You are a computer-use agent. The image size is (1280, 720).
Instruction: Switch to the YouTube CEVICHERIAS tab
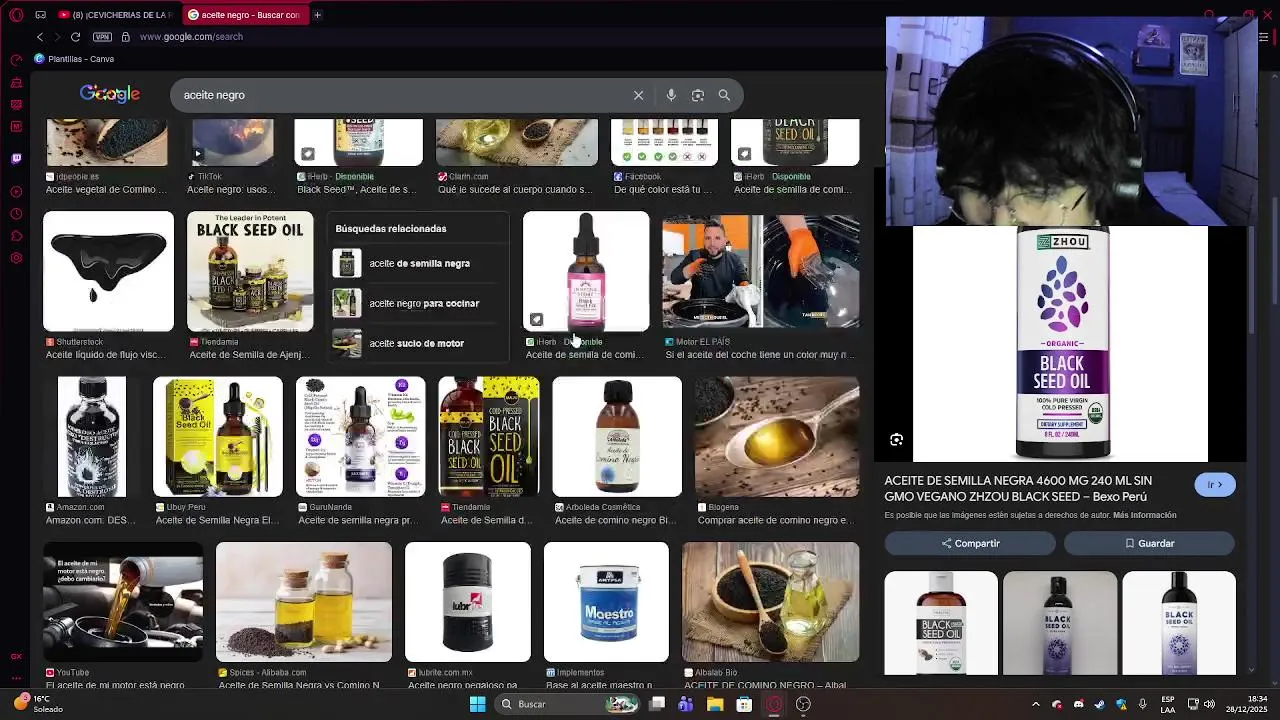coord(116,15)
